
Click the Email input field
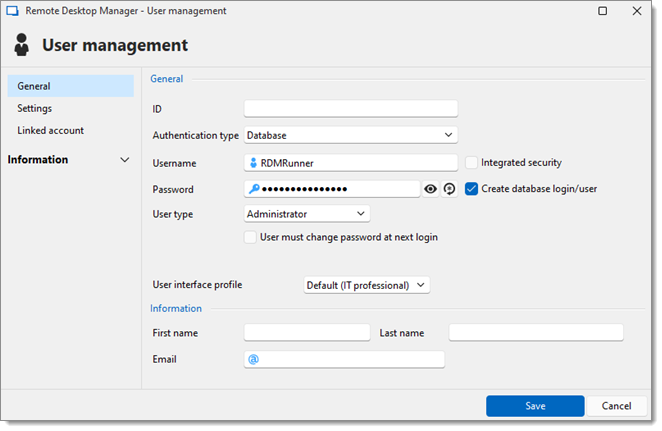344,359
